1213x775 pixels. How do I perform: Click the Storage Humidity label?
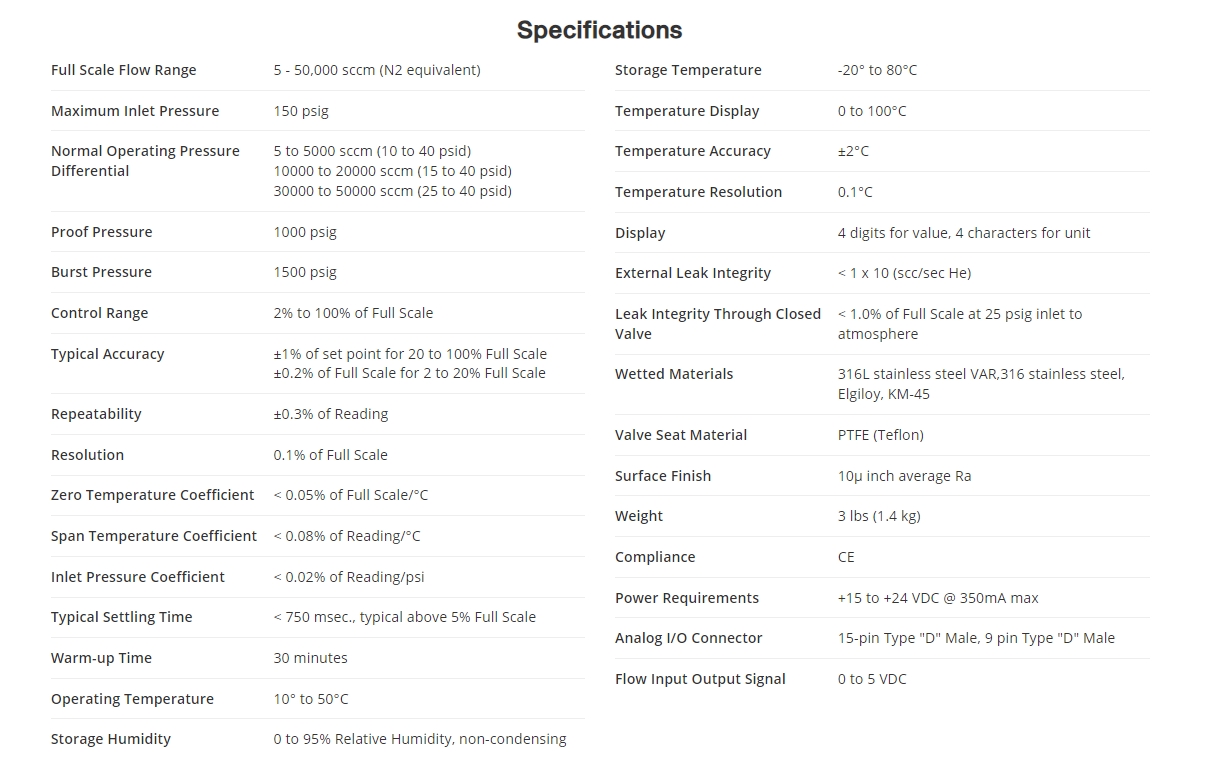coord(110,739)
